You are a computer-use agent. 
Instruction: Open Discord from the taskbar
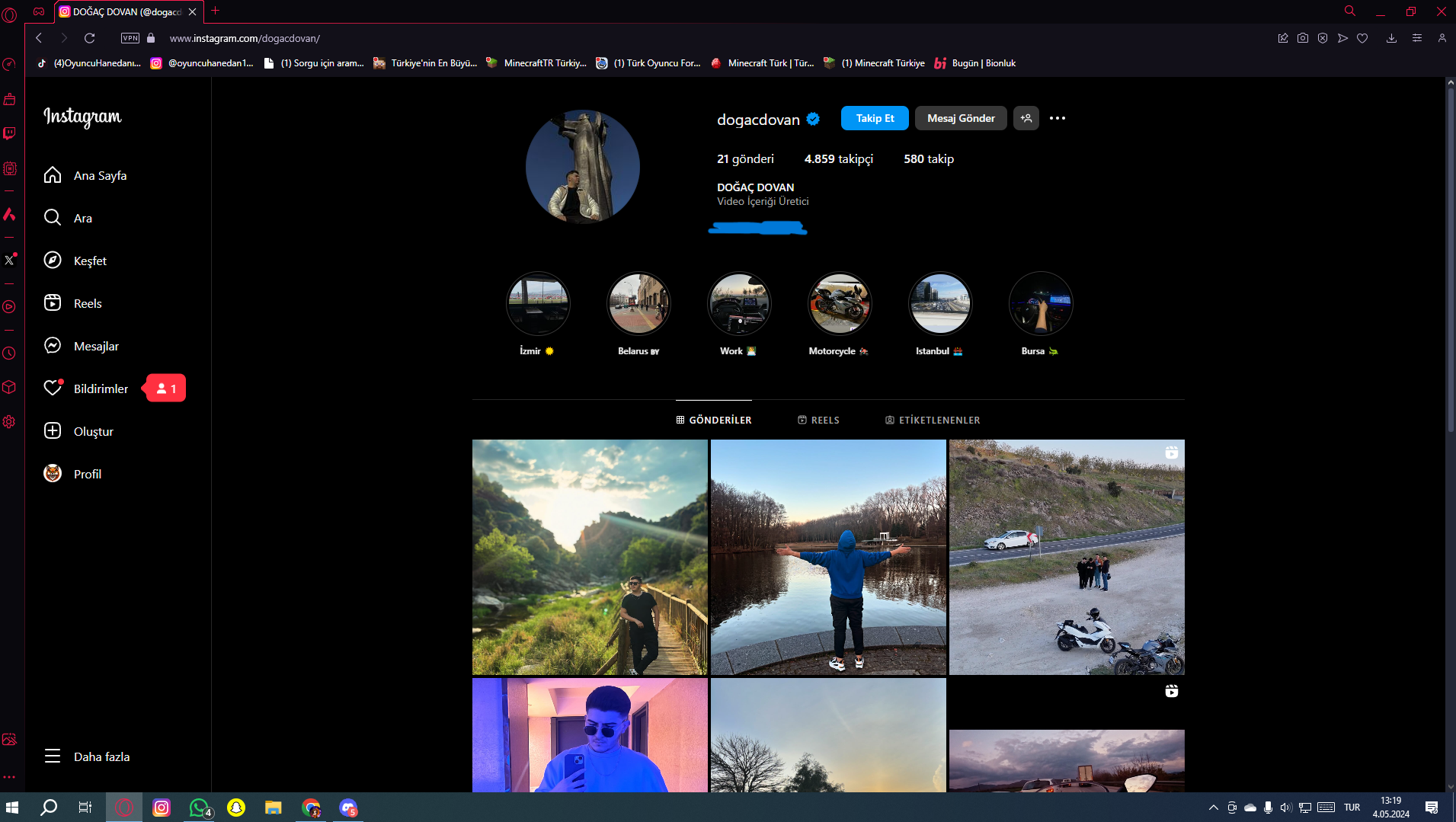point(348,808)
